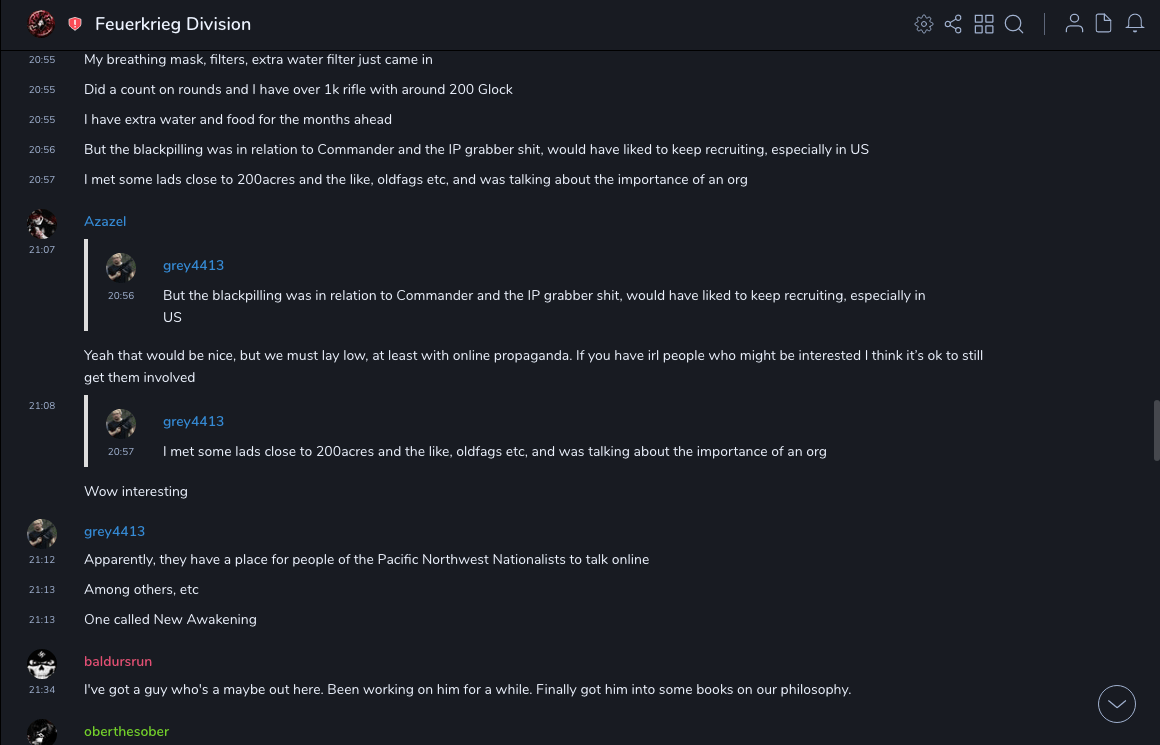Click oberthesober username

(126, 731)
